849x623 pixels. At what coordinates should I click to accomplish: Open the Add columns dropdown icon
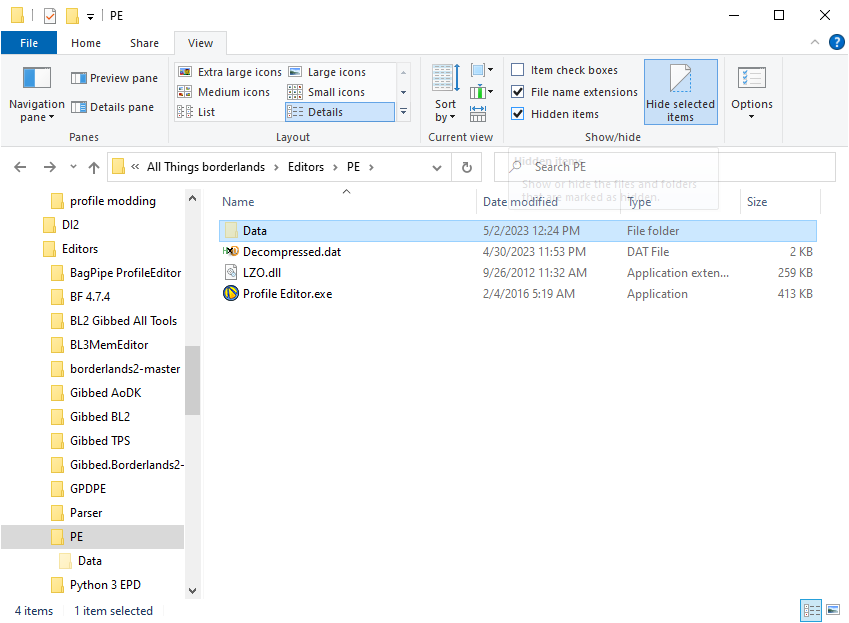click(x=481, y=92)
